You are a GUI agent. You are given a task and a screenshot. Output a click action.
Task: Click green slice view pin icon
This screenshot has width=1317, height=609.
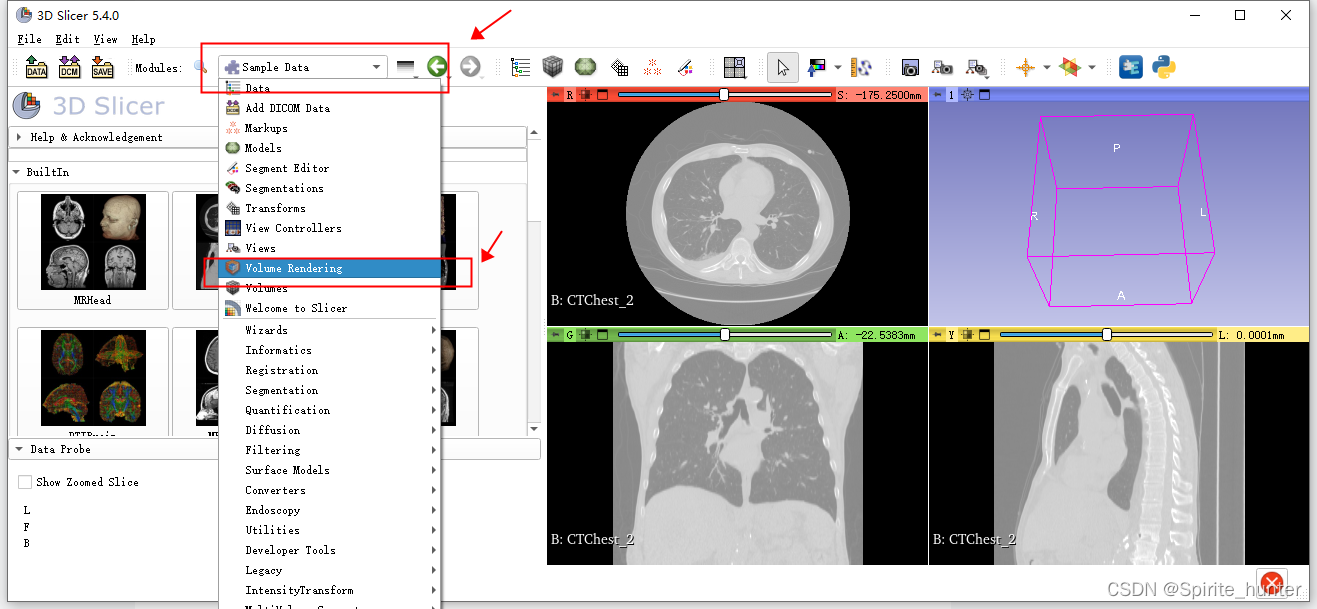coord(556,335)
